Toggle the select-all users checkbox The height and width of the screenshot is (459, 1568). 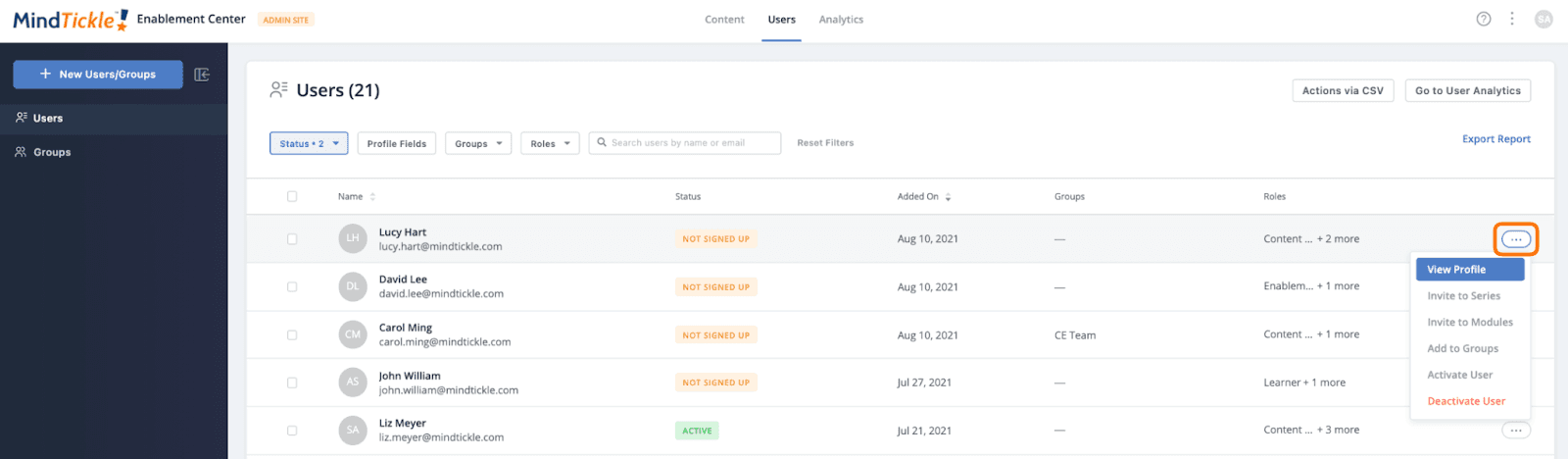(292, 197)
